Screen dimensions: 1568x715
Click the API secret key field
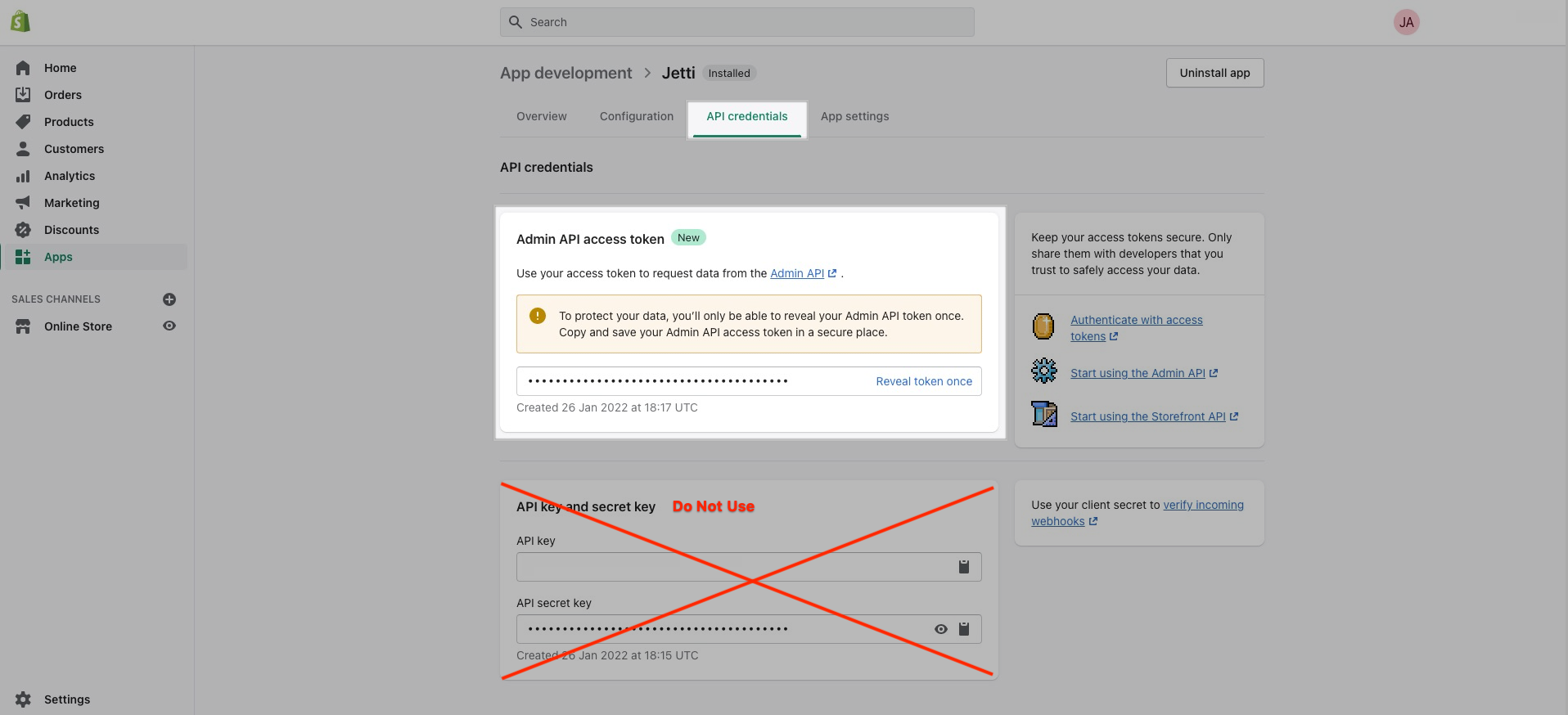click(x=749, y=629)
